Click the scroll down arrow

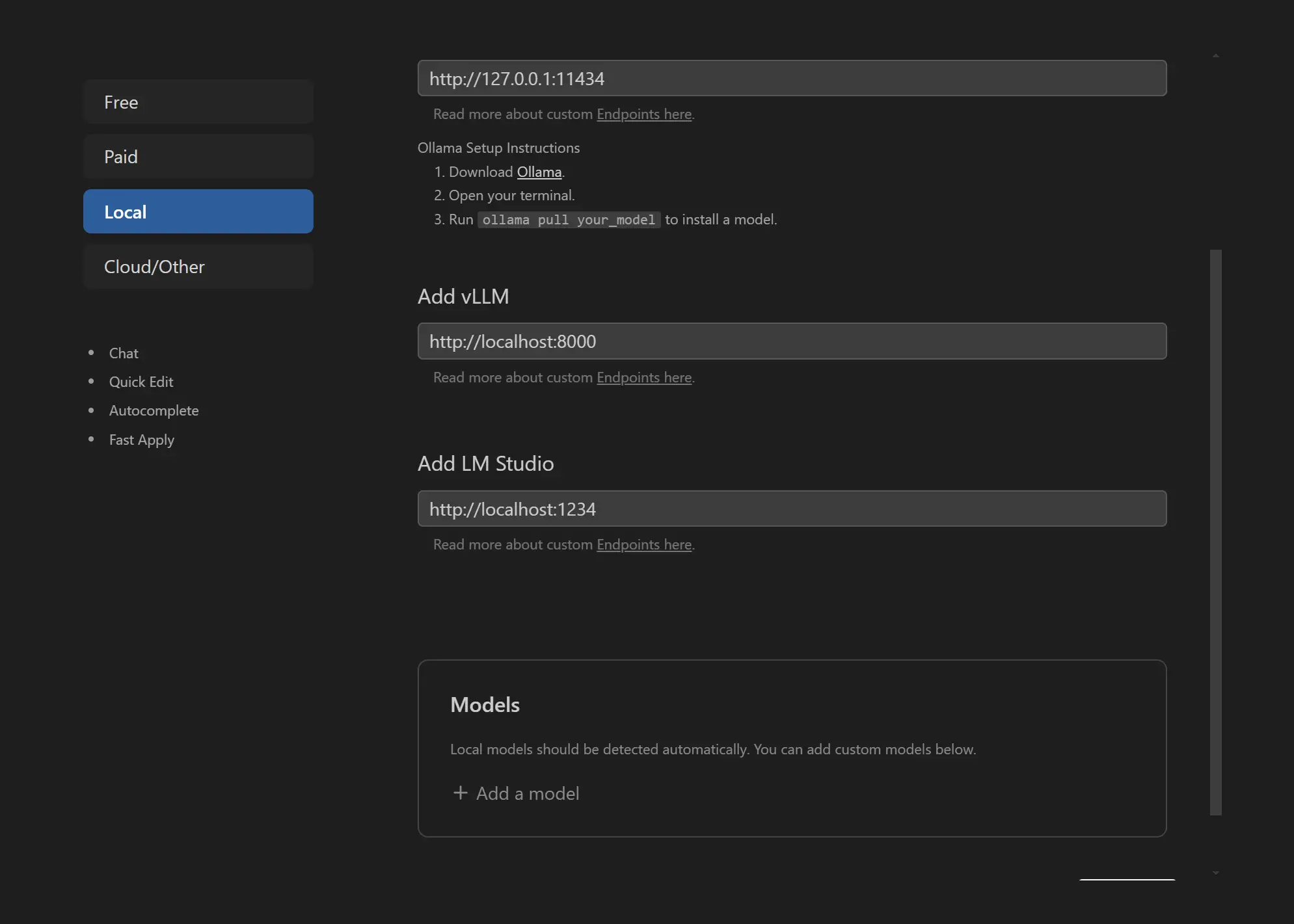coord(1215,873)
